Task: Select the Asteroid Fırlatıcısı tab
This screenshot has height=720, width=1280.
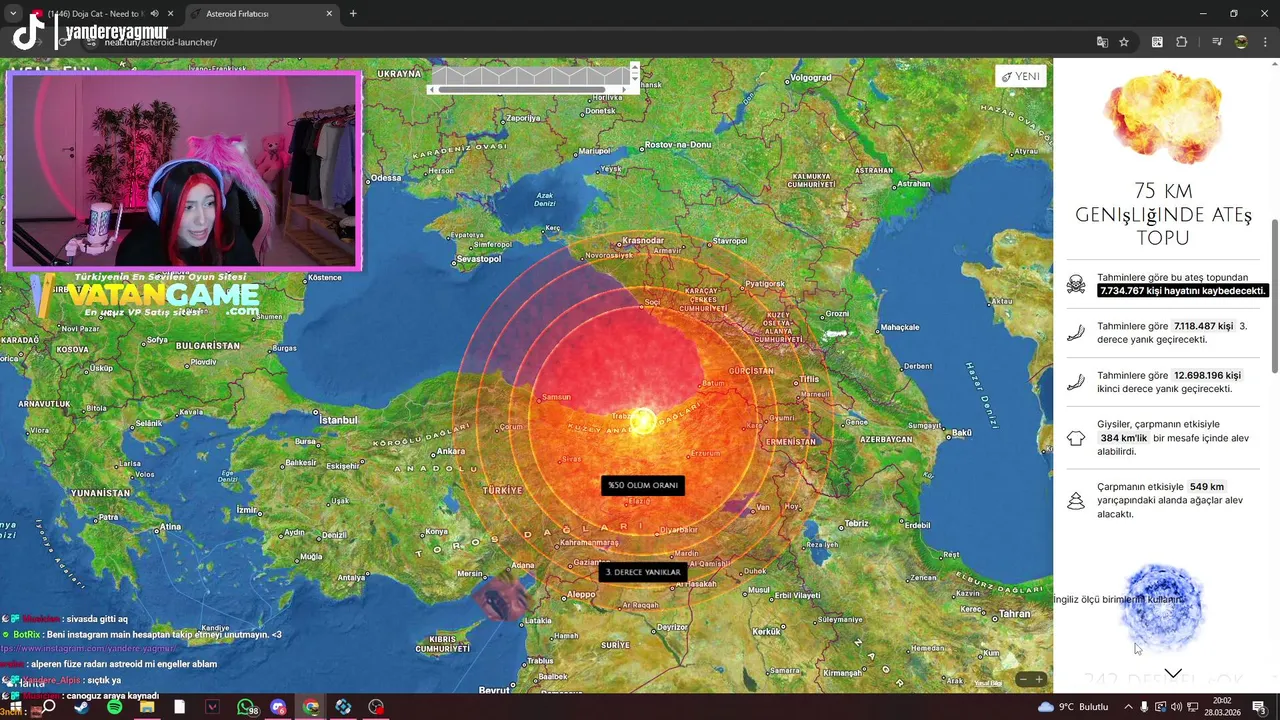Action: tap(260, 14)
